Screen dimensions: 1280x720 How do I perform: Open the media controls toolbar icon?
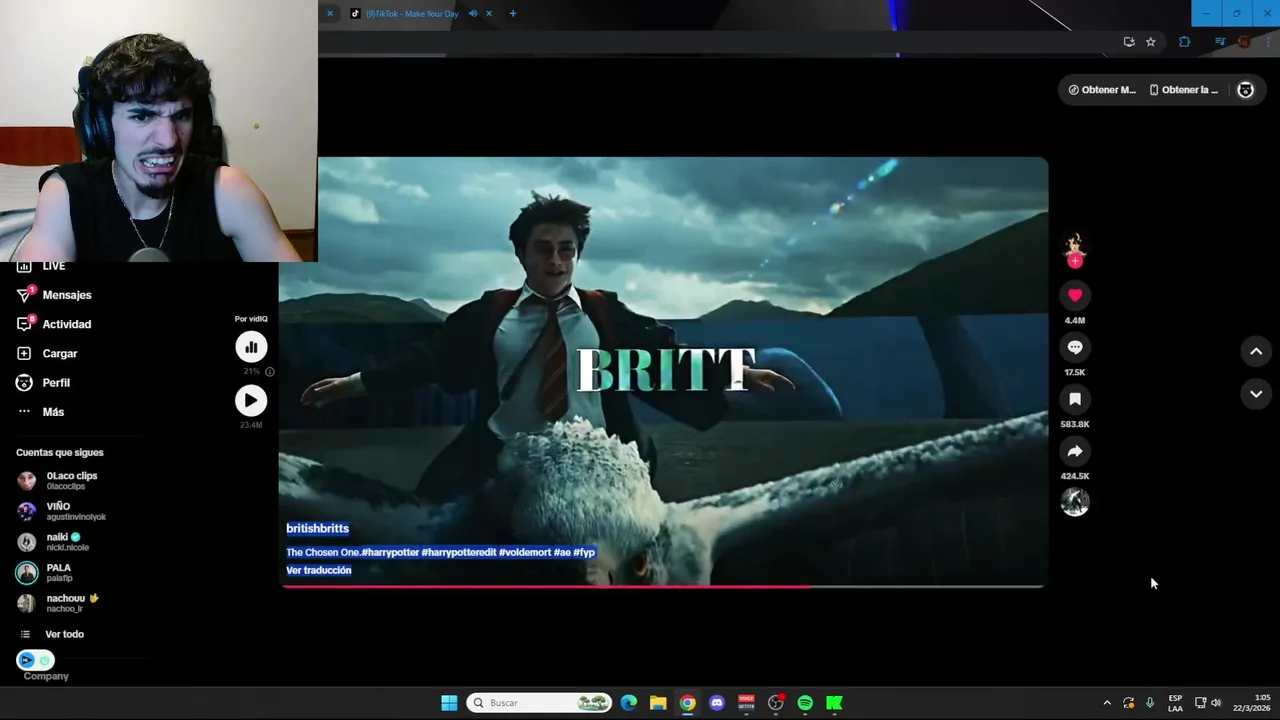(x=1220, y=42)
